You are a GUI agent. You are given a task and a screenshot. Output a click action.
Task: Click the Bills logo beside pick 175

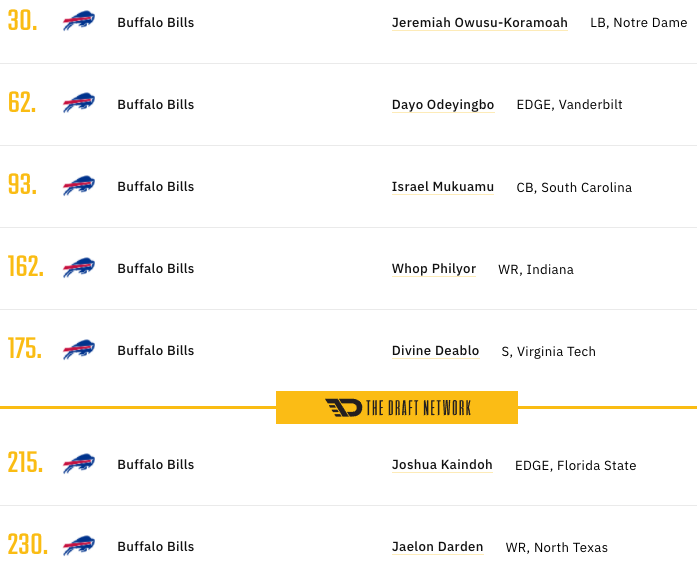pos(79,349)
